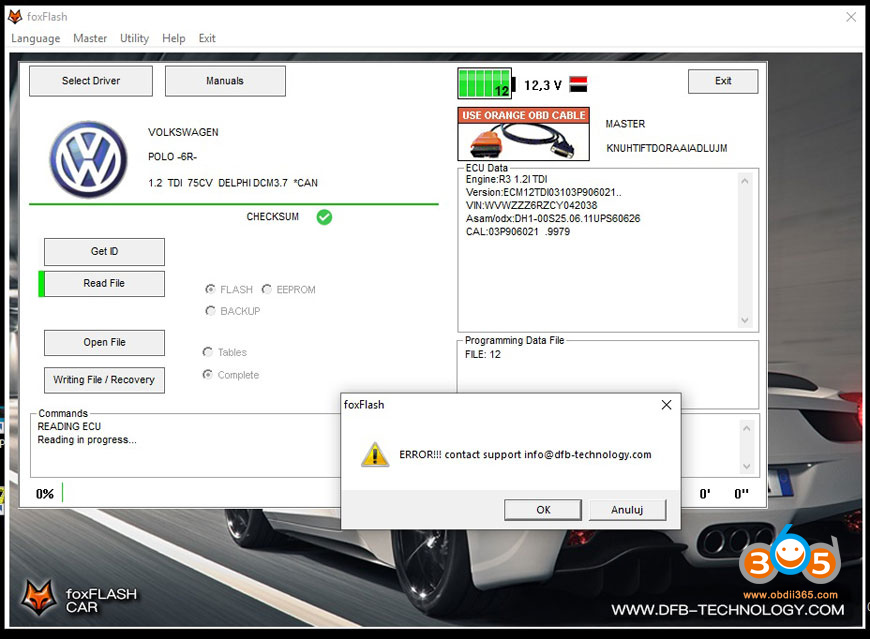
Task: Click the KNUHTIFTDORAAIADLUJM serial text
Action: 666,148
